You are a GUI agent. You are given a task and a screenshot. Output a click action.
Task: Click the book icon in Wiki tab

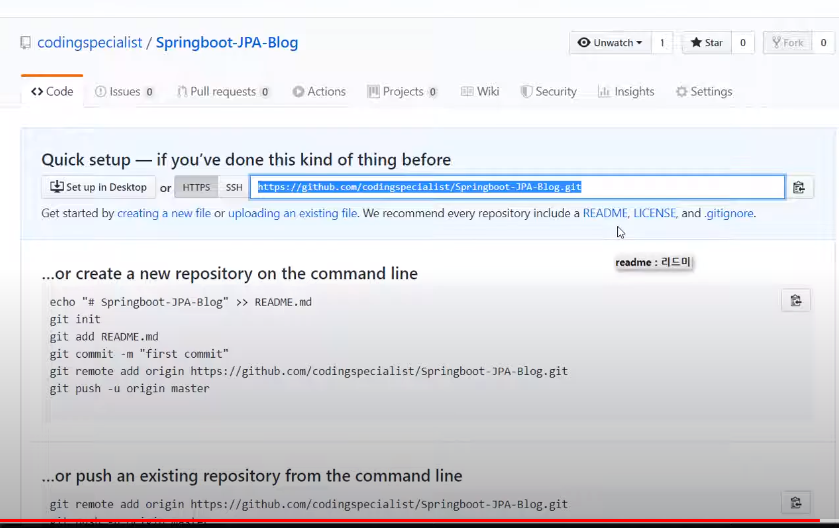click(x=467, y=91)
